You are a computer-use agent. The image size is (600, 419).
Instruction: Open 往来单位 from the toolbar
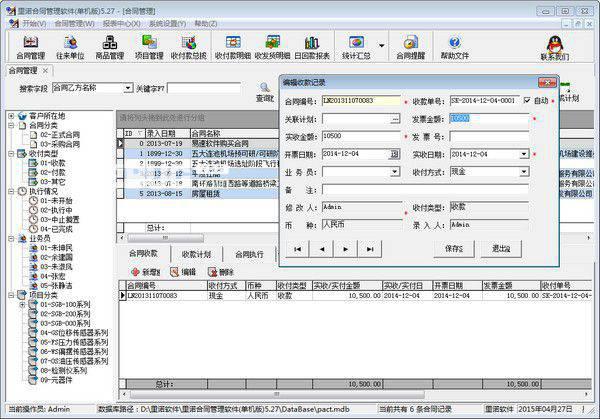[x=70, y=47]
